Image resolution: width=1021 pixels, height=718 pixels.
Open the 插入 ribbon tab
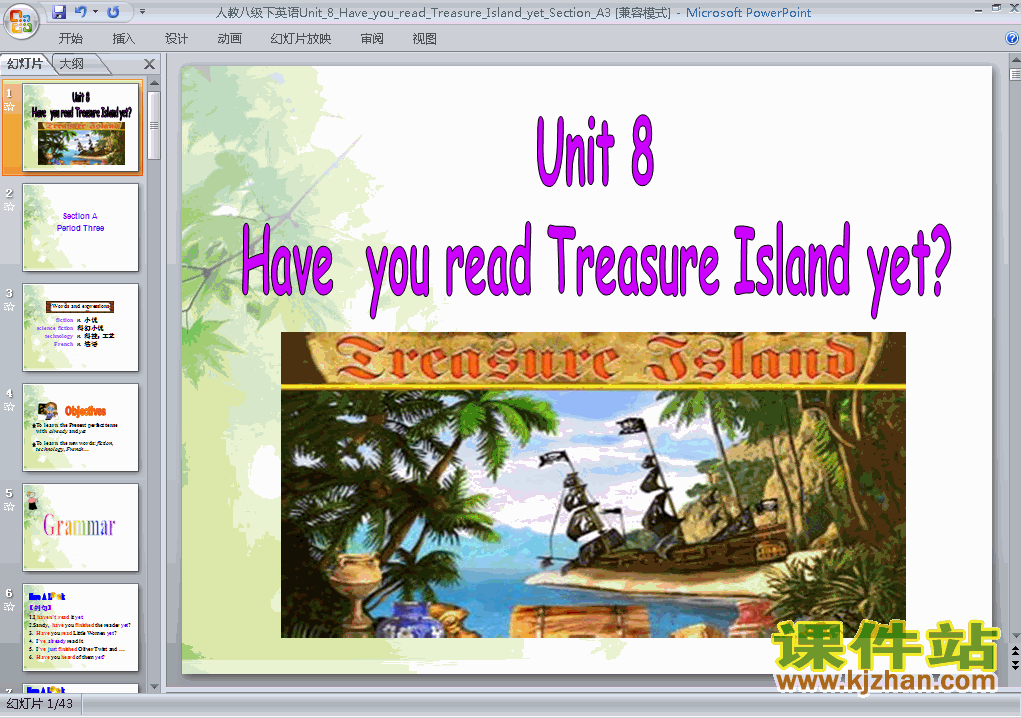pos(124,38)
